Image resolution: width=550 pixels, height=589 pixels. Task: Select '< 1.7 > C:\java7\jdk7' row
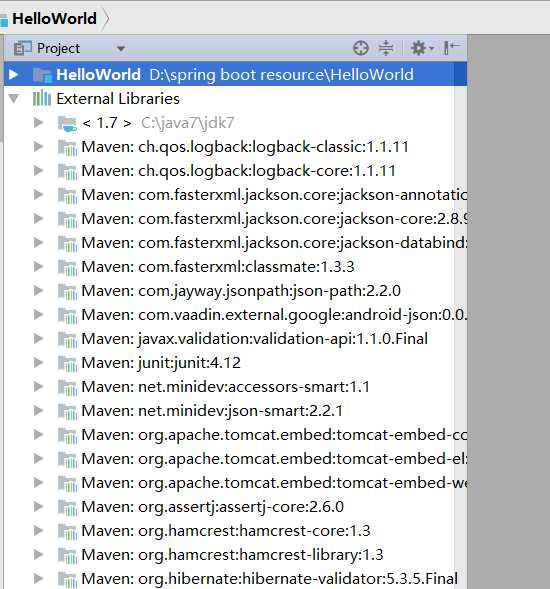pos(236,123)
